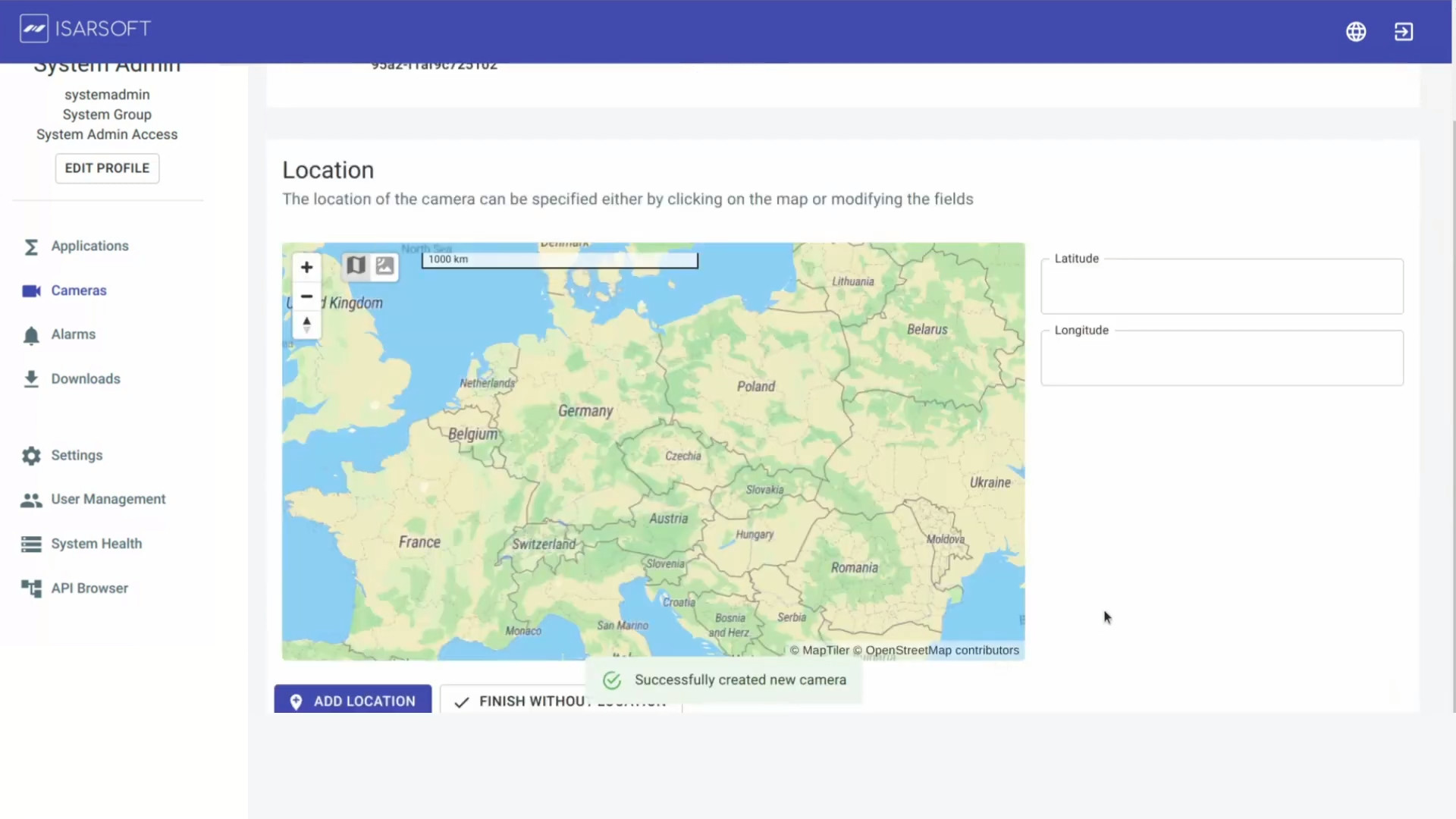Open Alarms via the bell icon
The width and height of the screenshot is (1456, 819).
(31, 334)
